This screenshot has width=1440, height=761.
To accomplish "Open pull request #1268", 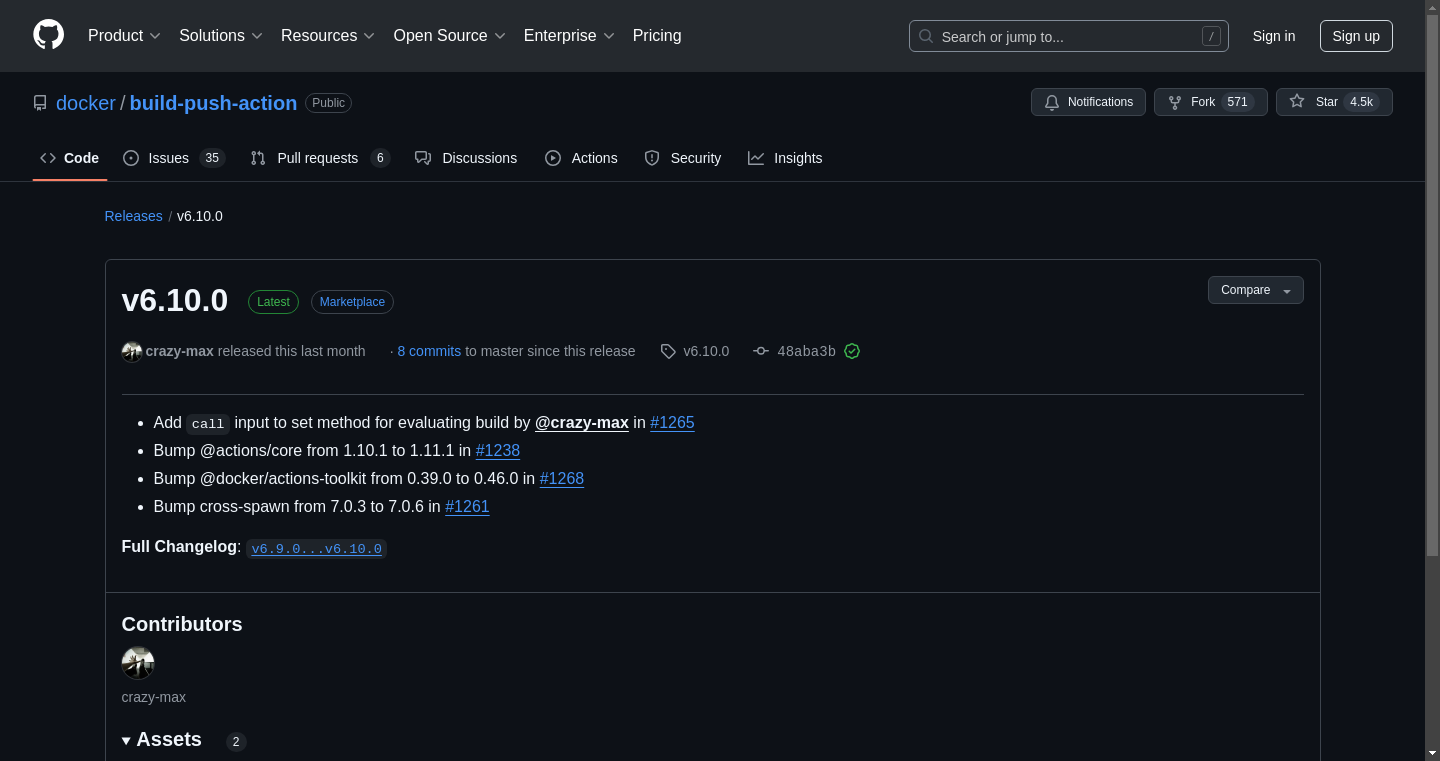I will 562,478.
